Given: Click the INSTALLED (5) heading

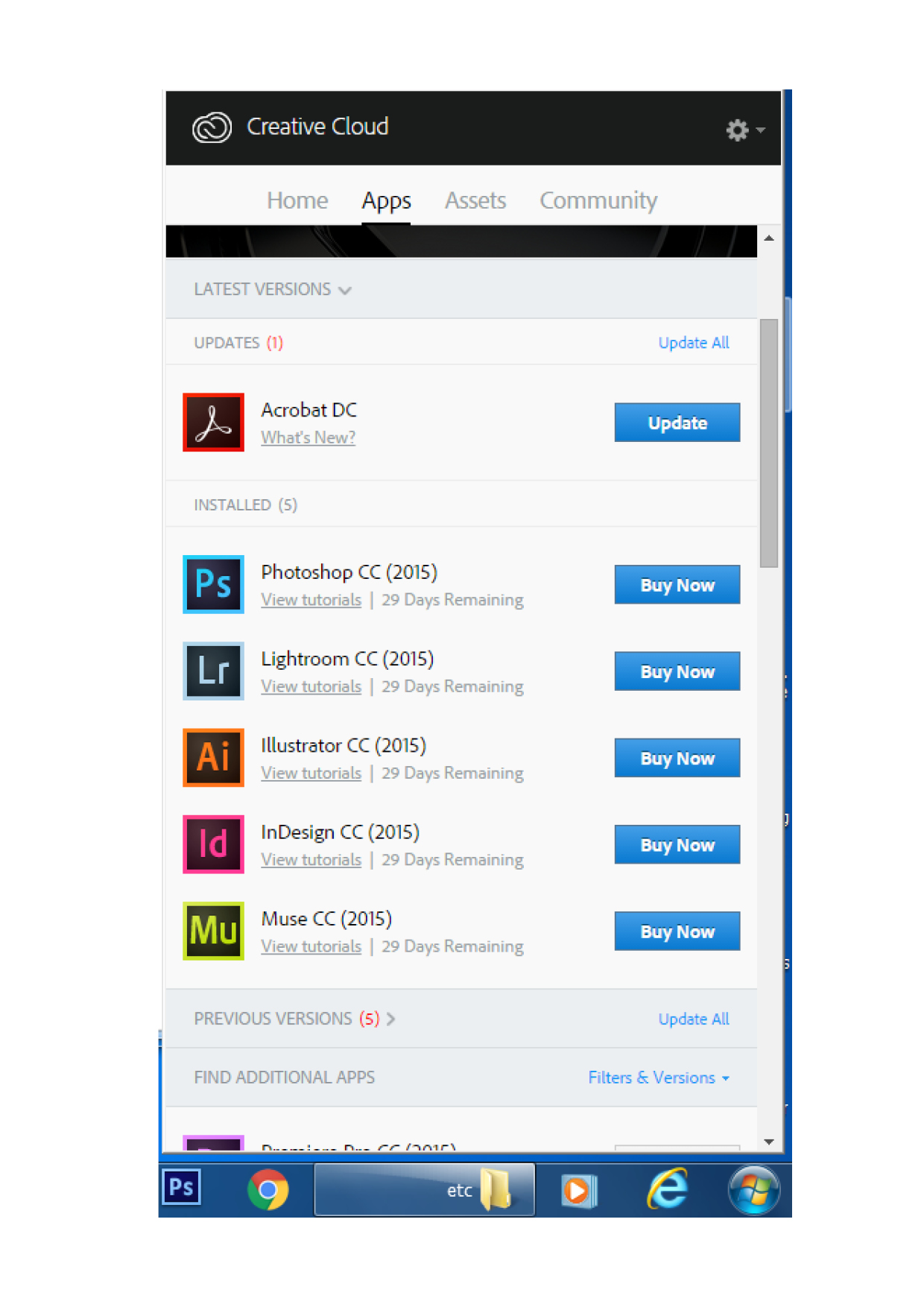Looking at the screenshot, I should [245, 505].
